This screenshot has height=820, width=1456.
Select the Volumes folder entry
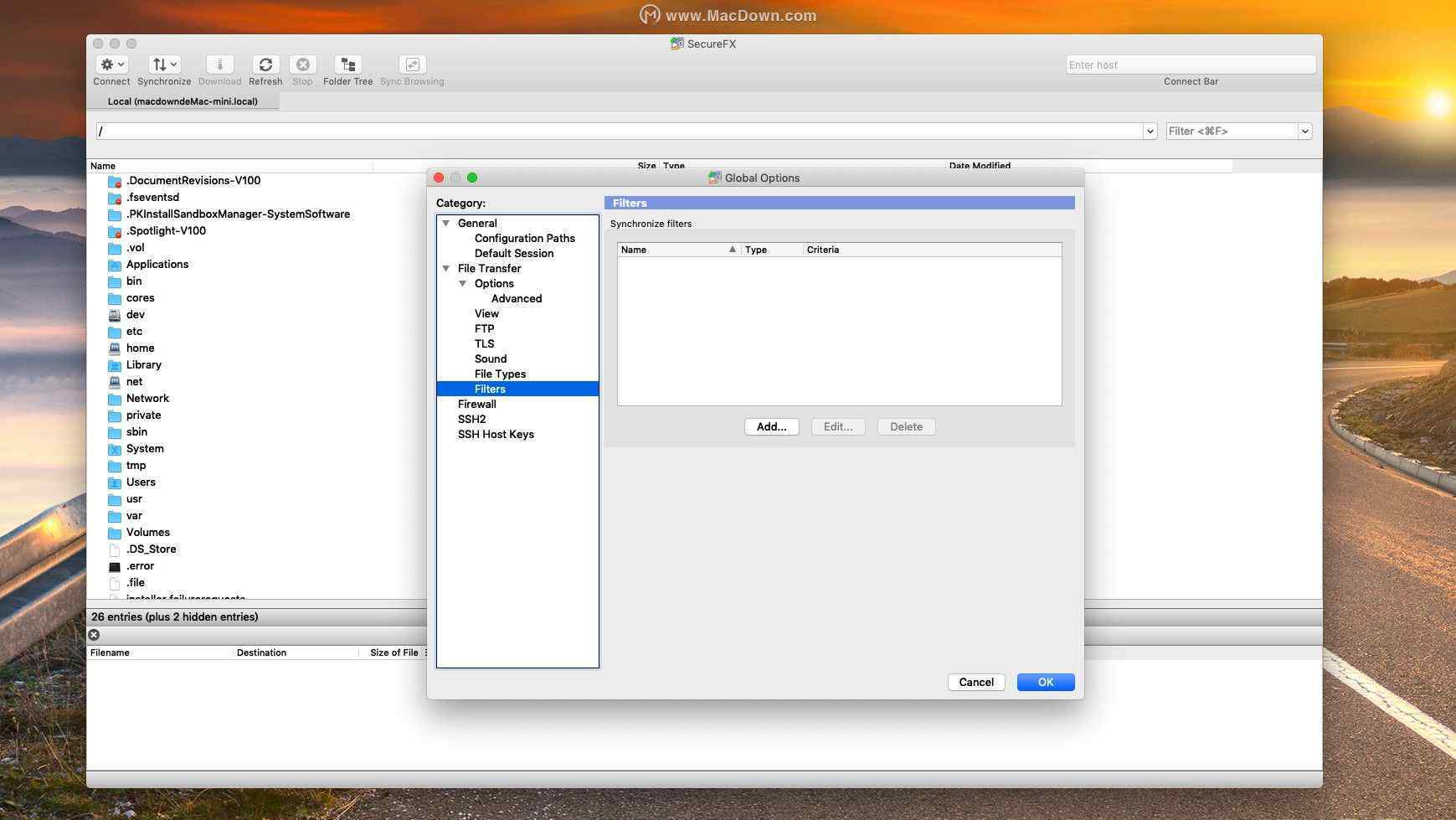147,532
